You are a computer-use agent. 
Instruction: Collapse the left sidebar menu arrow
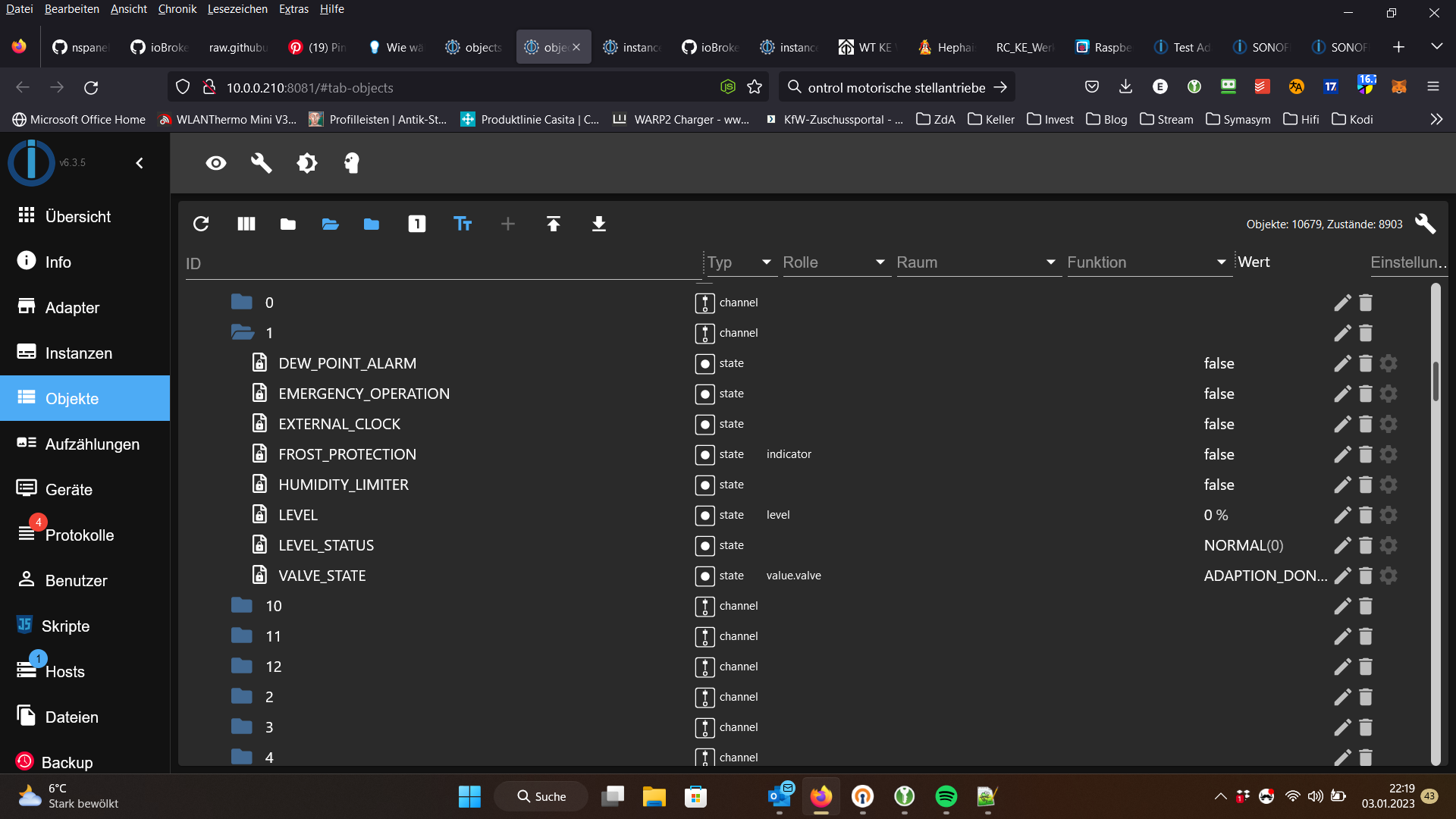coord(140,163)
